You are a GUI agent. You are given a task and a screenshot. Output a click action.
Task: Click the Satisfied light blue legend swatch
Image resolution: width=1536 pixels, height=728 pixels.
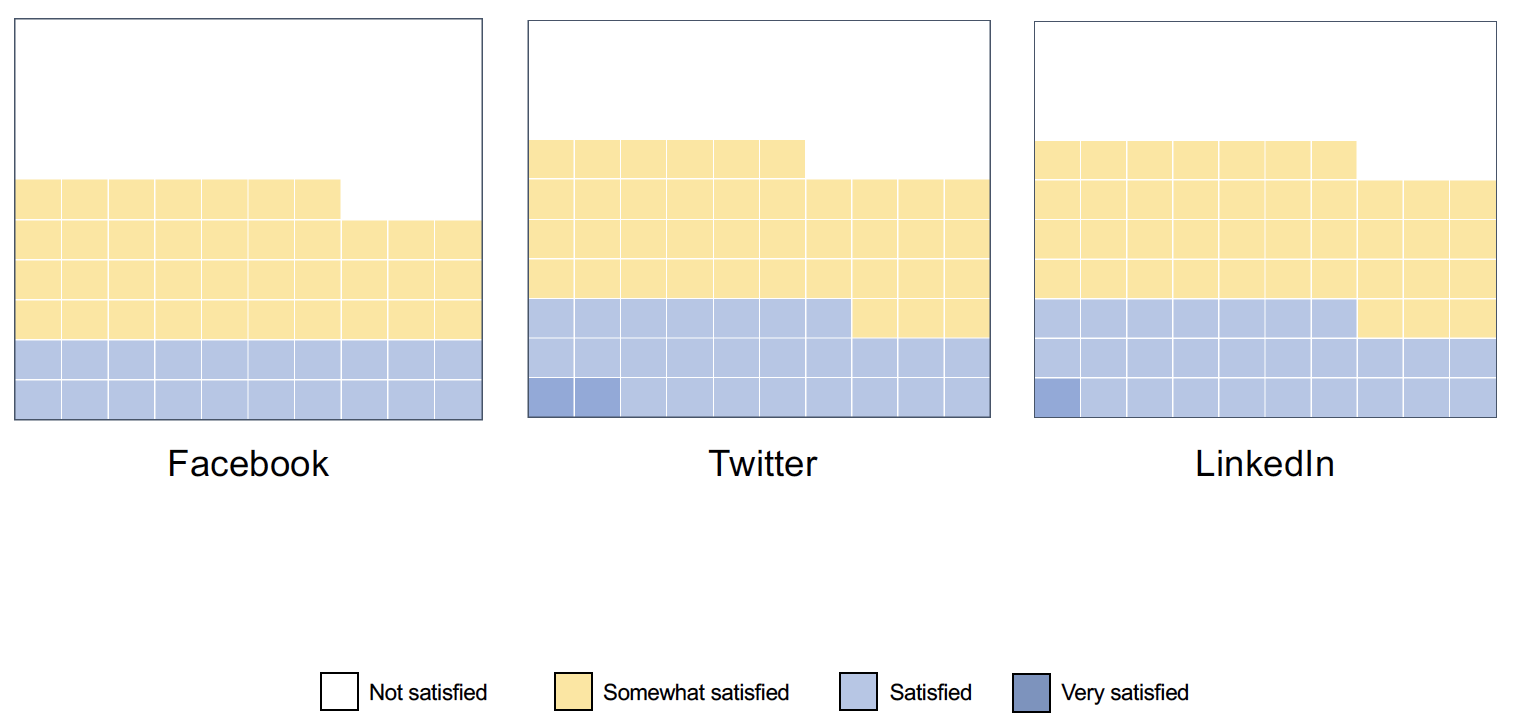(859, 692)
